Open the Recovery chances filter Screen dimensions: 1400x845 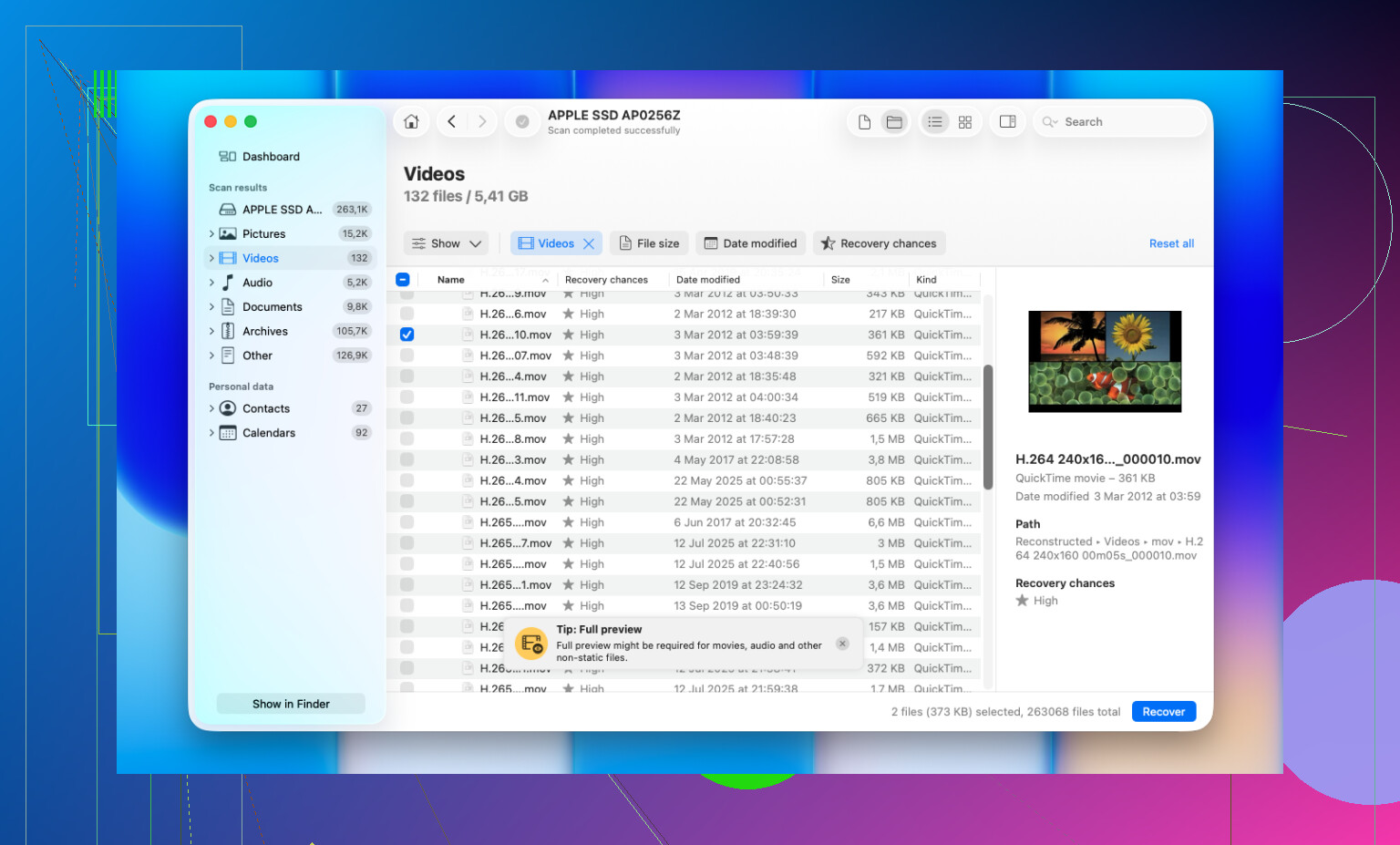[x=879, y=243]
